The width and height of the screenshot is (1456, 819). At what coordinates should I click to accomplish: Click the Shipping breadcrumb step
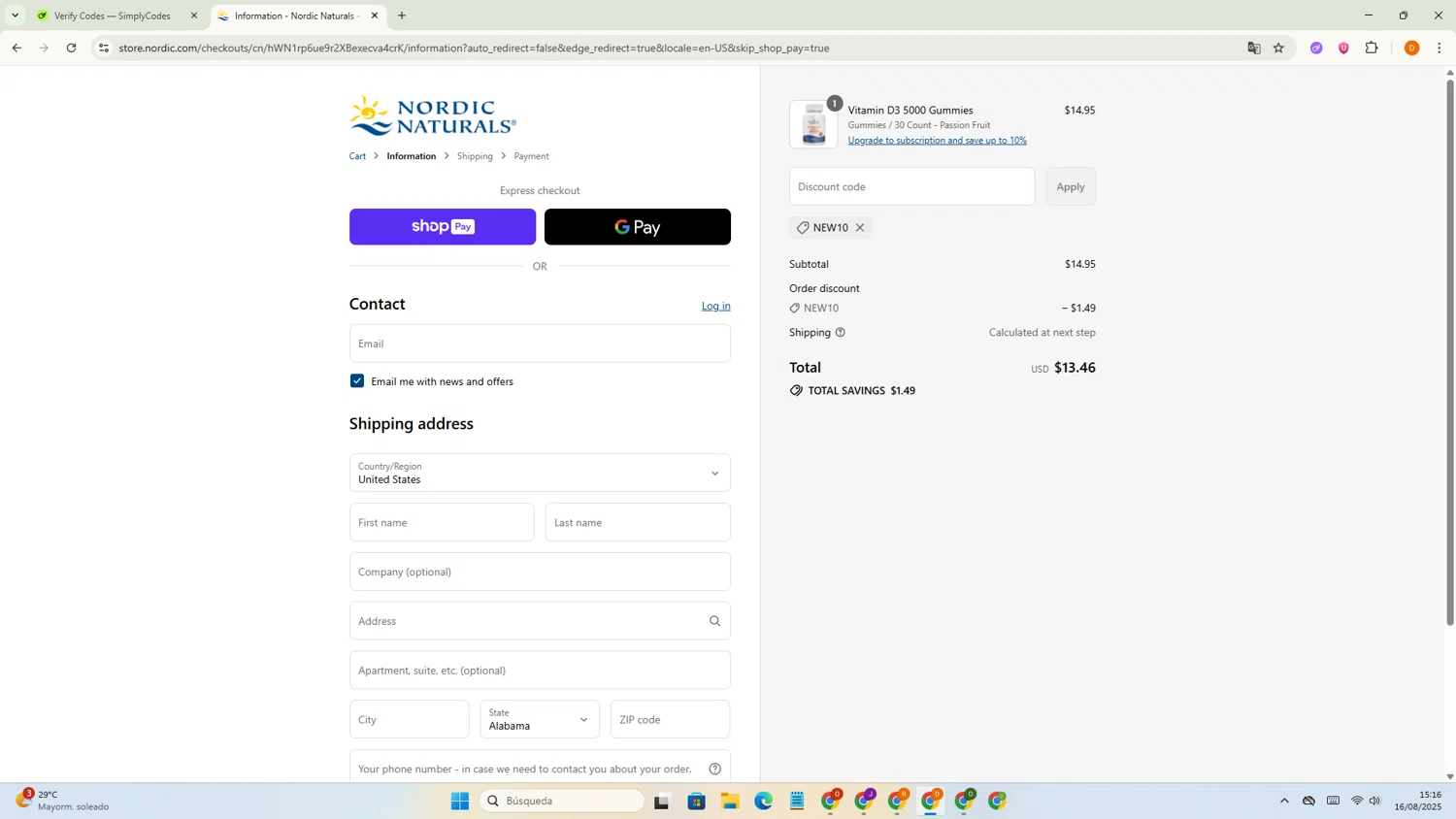pyautogui.click(x=475, y=156)
